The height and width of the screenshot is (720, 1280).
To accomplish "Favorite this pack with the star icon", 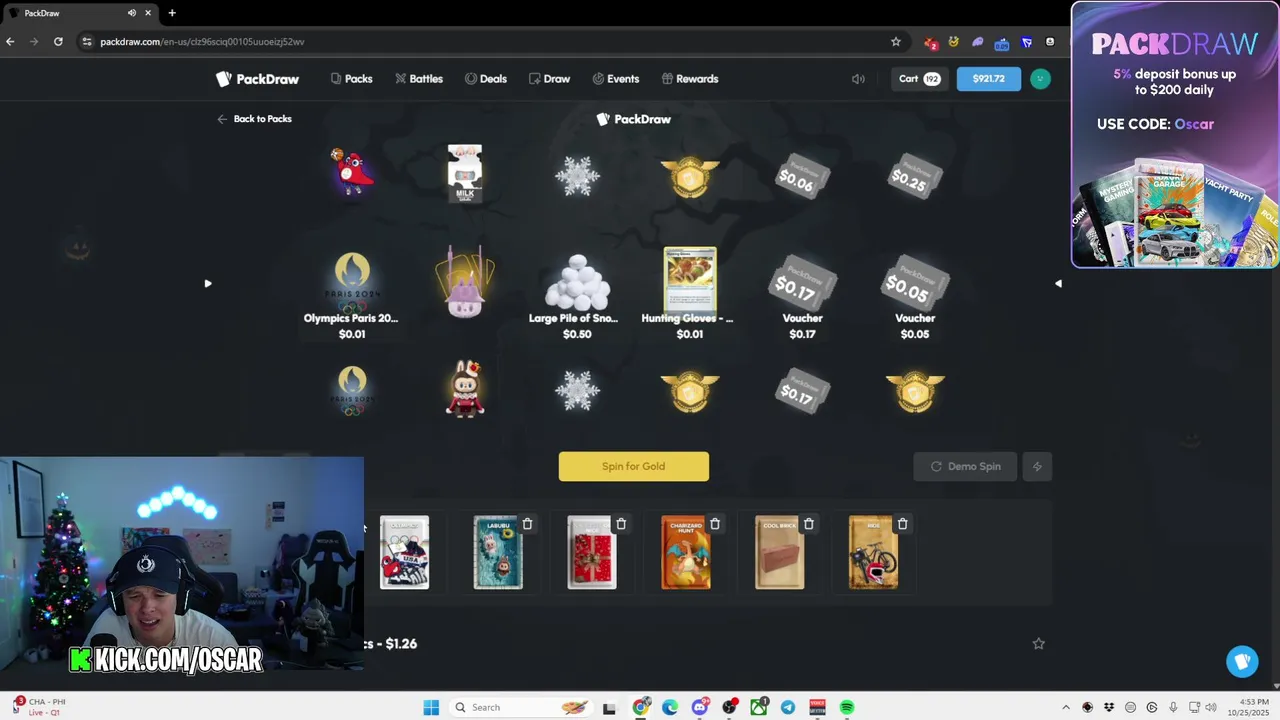I will pos(1038,644).
